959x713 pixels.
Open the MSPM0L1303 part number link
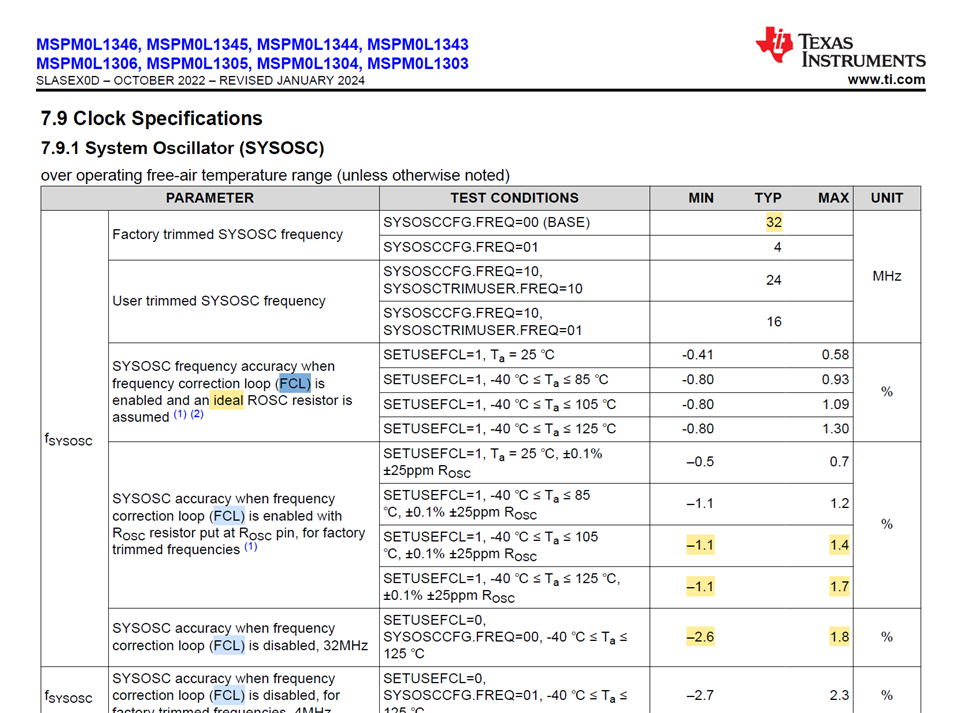(418, 64)
